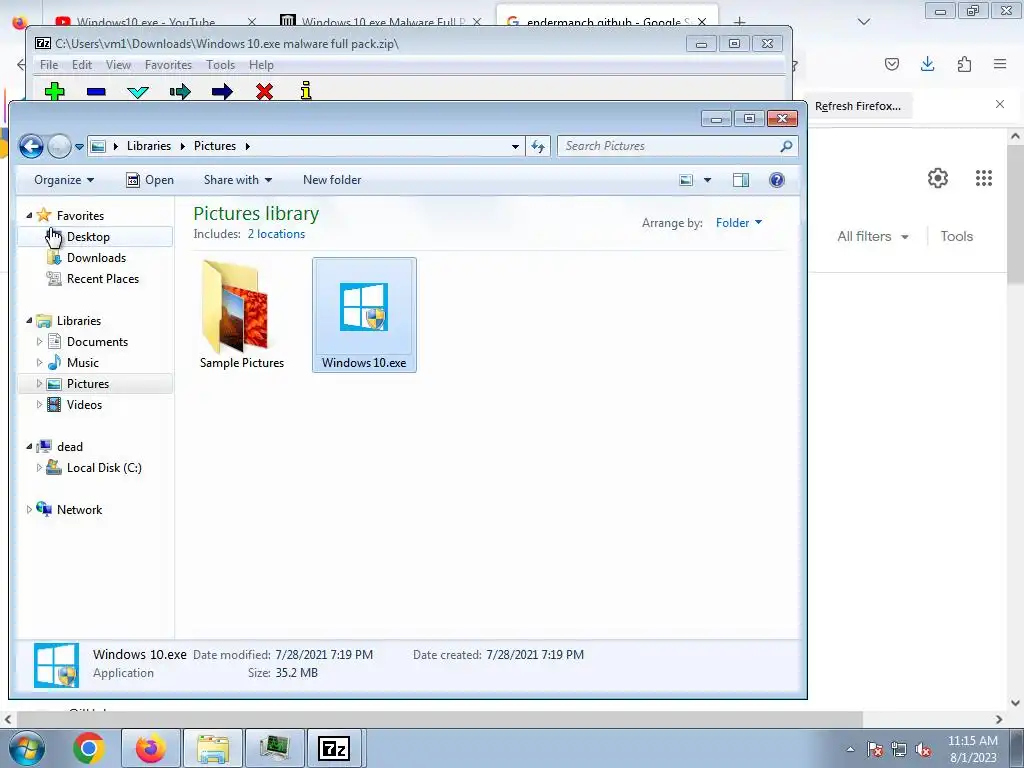Open the Sample Pictures folder icon

[236, 307]
